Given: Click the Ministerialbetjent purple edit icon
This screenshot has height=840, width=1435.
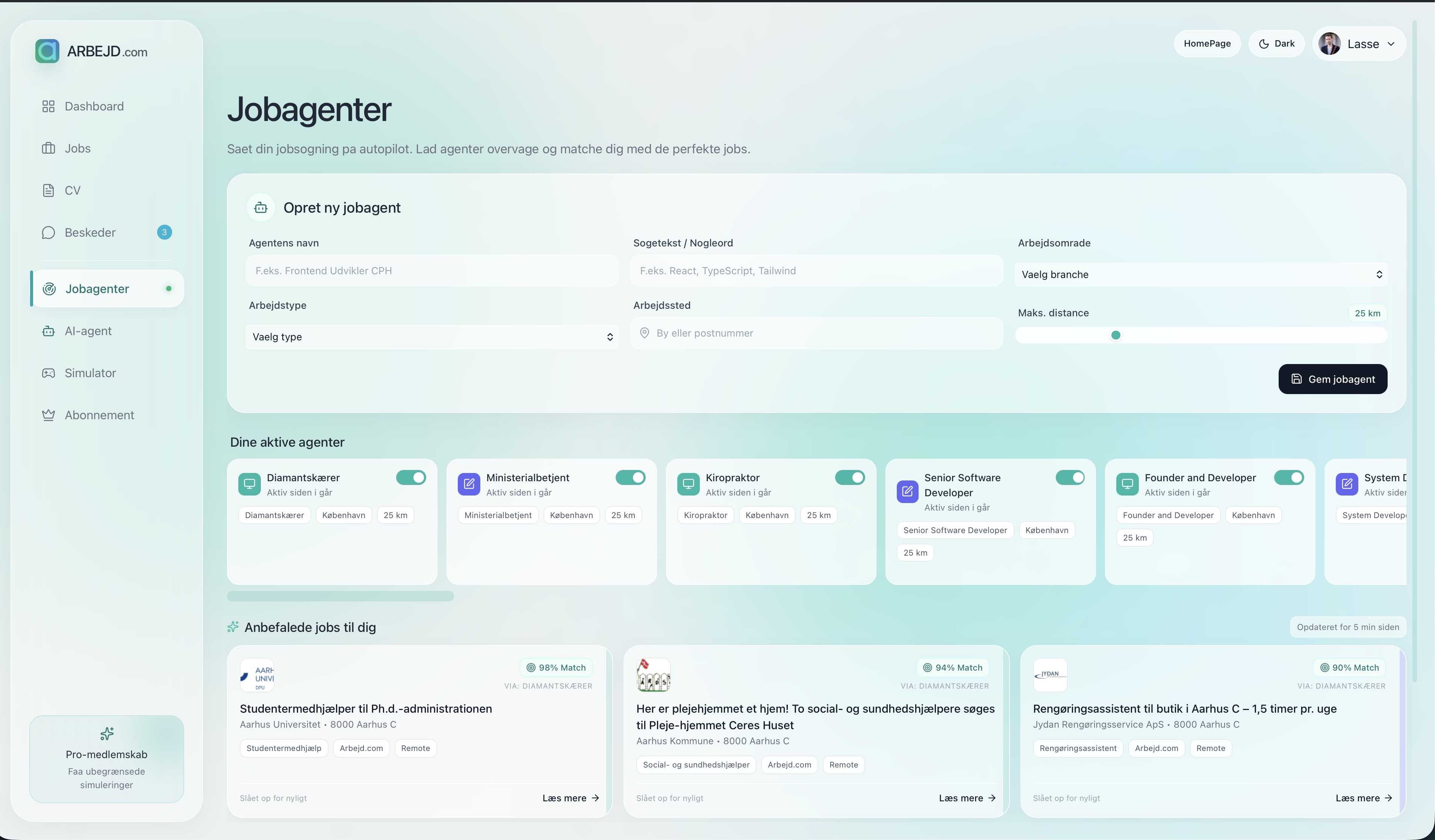Looking at the screenshot, I should click(x=469, y=484).
